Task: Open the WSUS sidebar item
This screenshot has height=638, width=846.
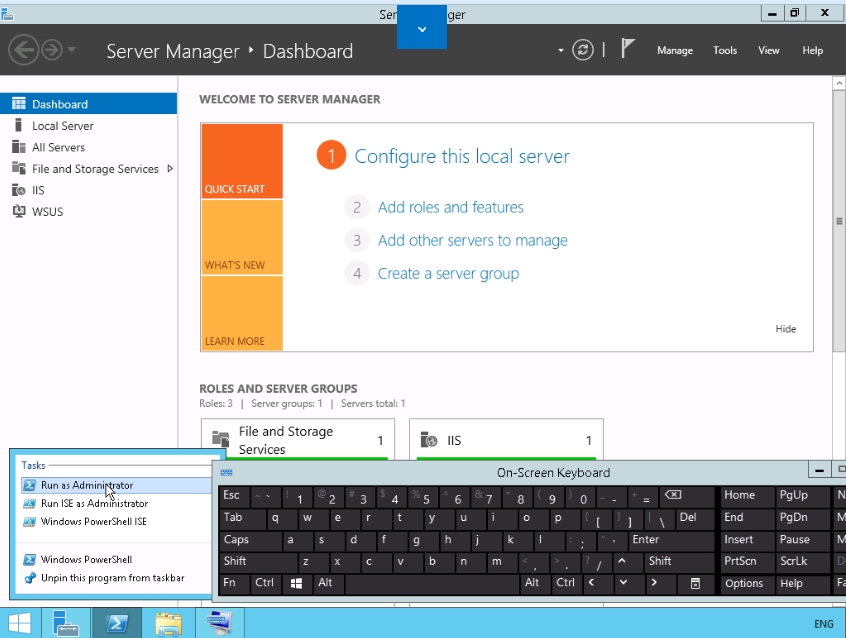Action: click(48, 211)
